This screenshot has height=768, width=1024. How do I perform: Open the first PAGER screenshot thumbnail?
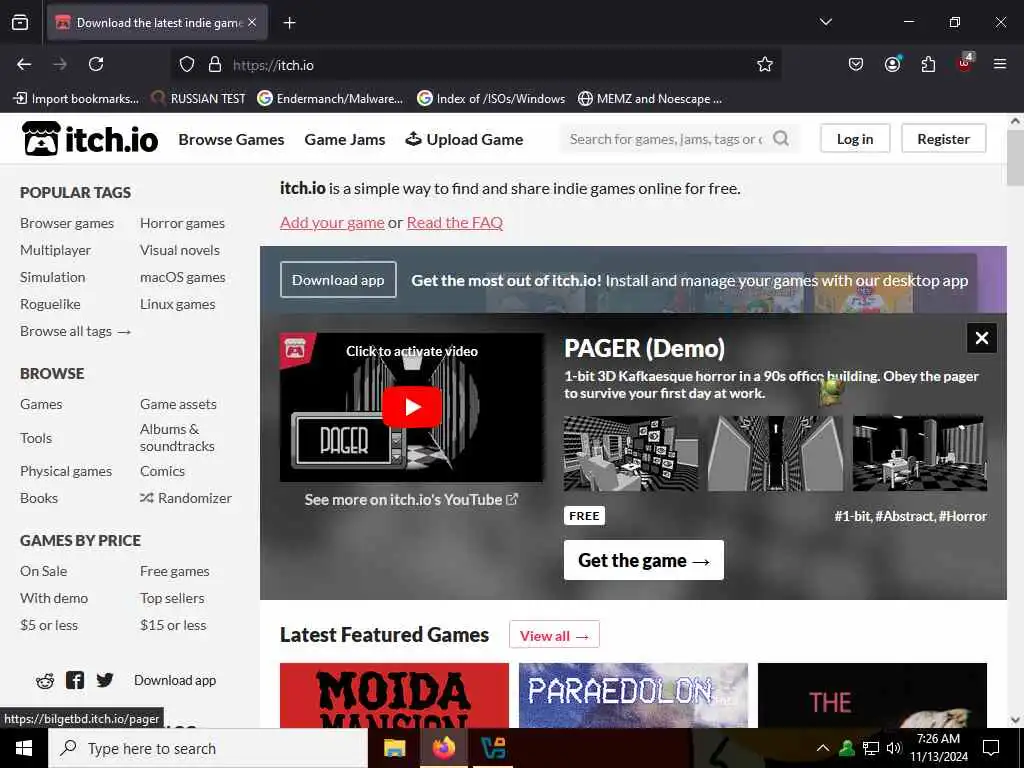(631, 453)
